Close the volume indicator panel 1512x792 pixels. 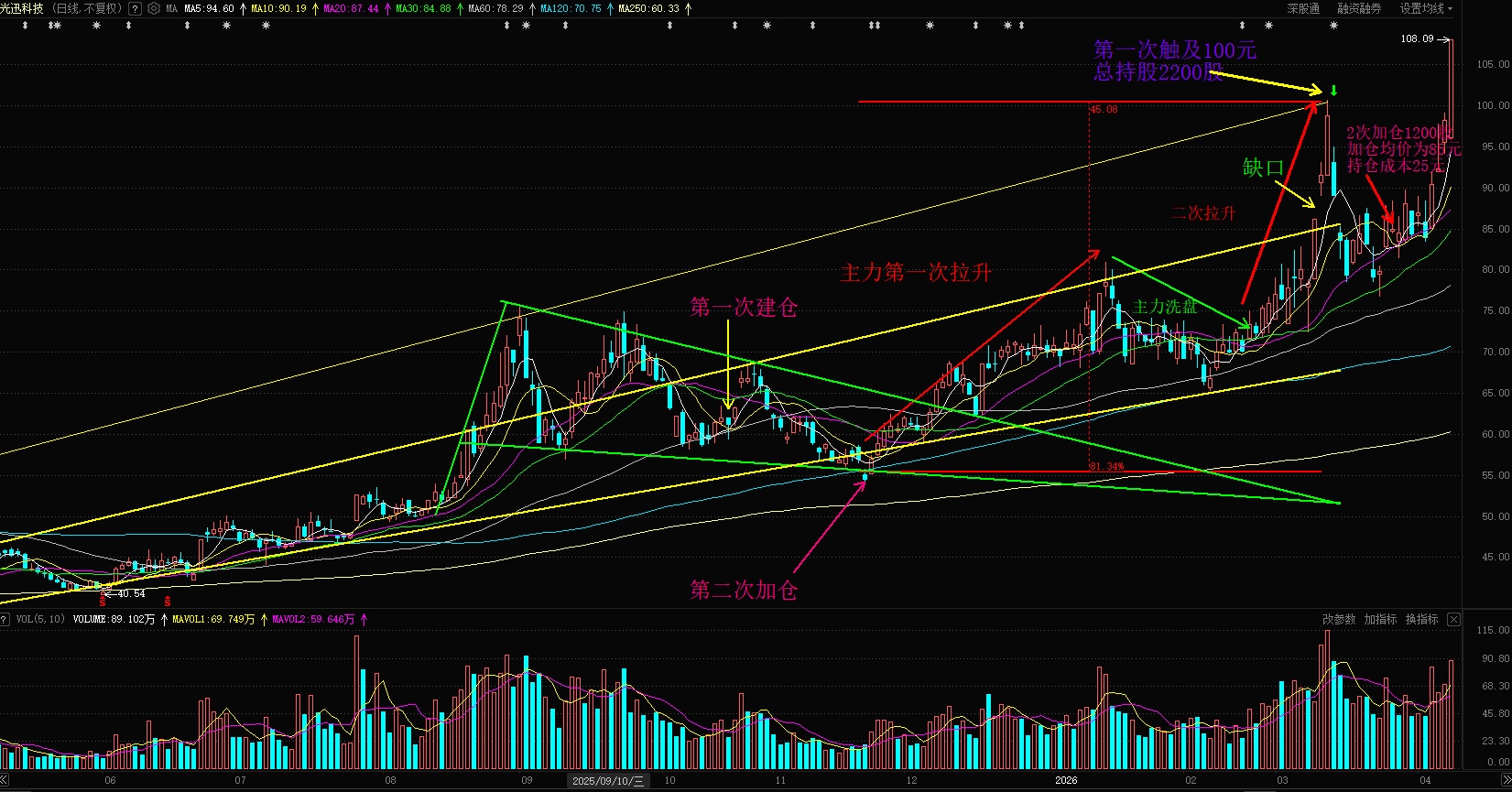pos(1453,620)
